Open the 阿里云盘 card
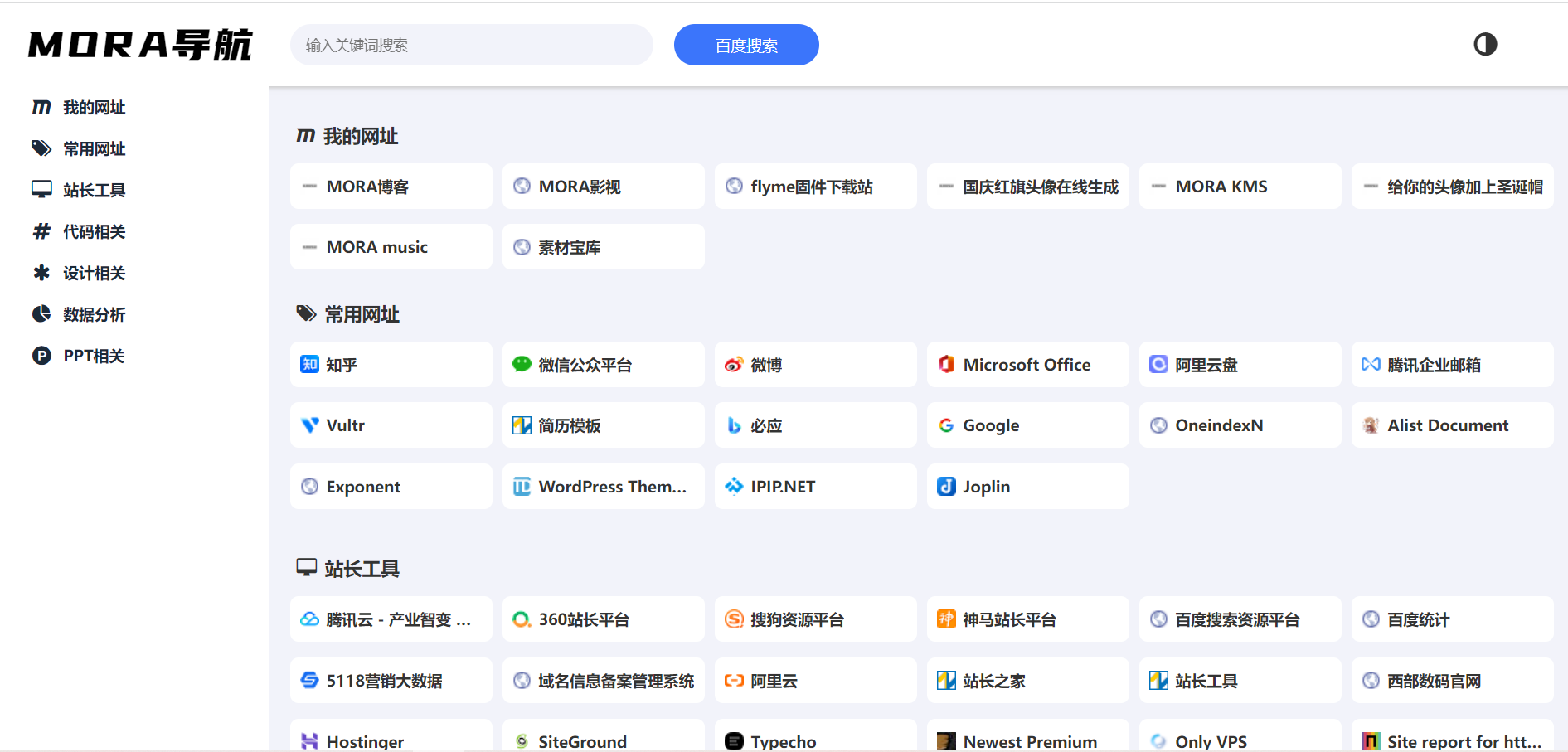 (x=1239, y=365)
